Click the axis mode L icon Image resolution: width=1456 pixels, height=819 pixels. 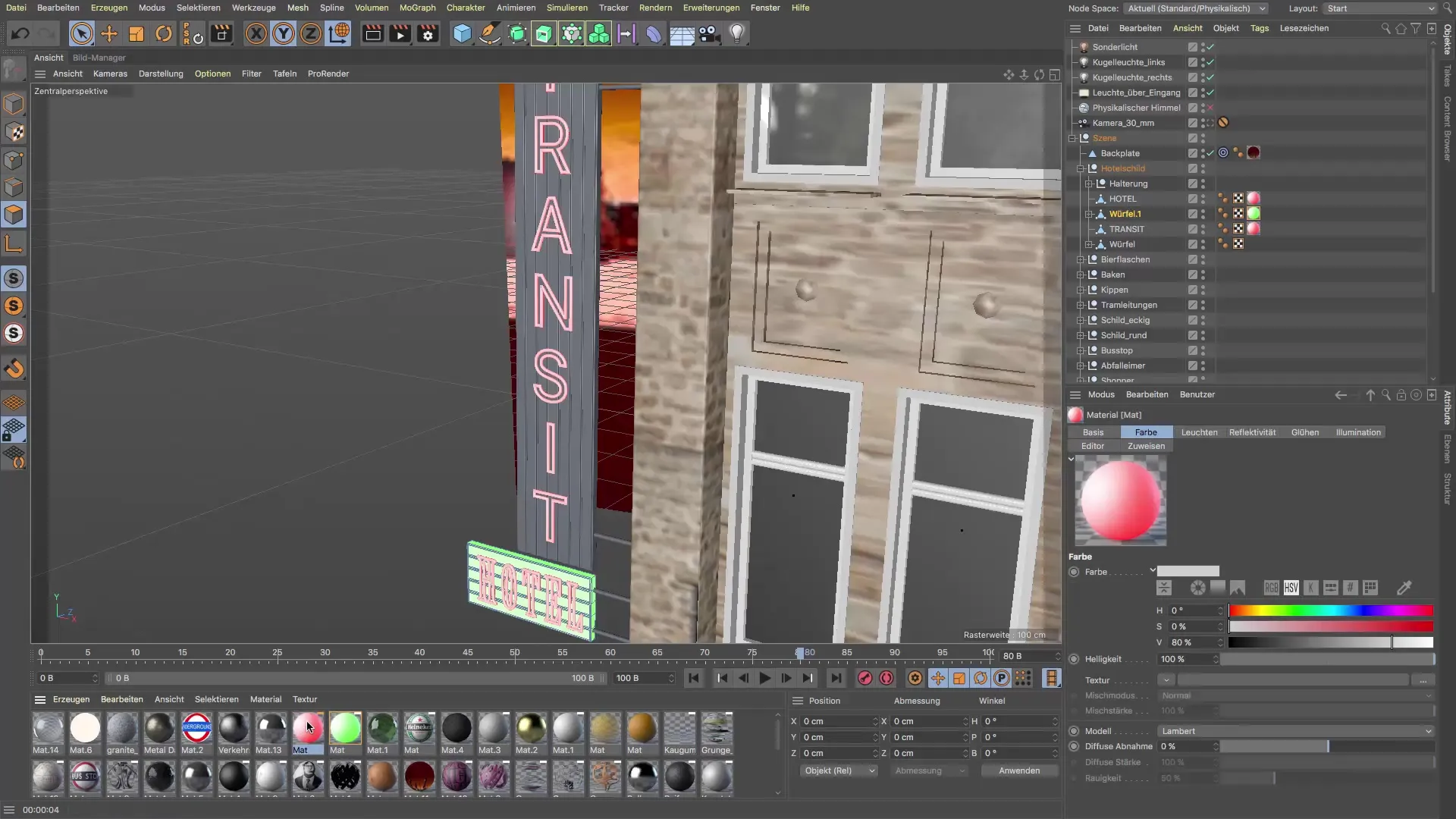[x=14, y=243]
